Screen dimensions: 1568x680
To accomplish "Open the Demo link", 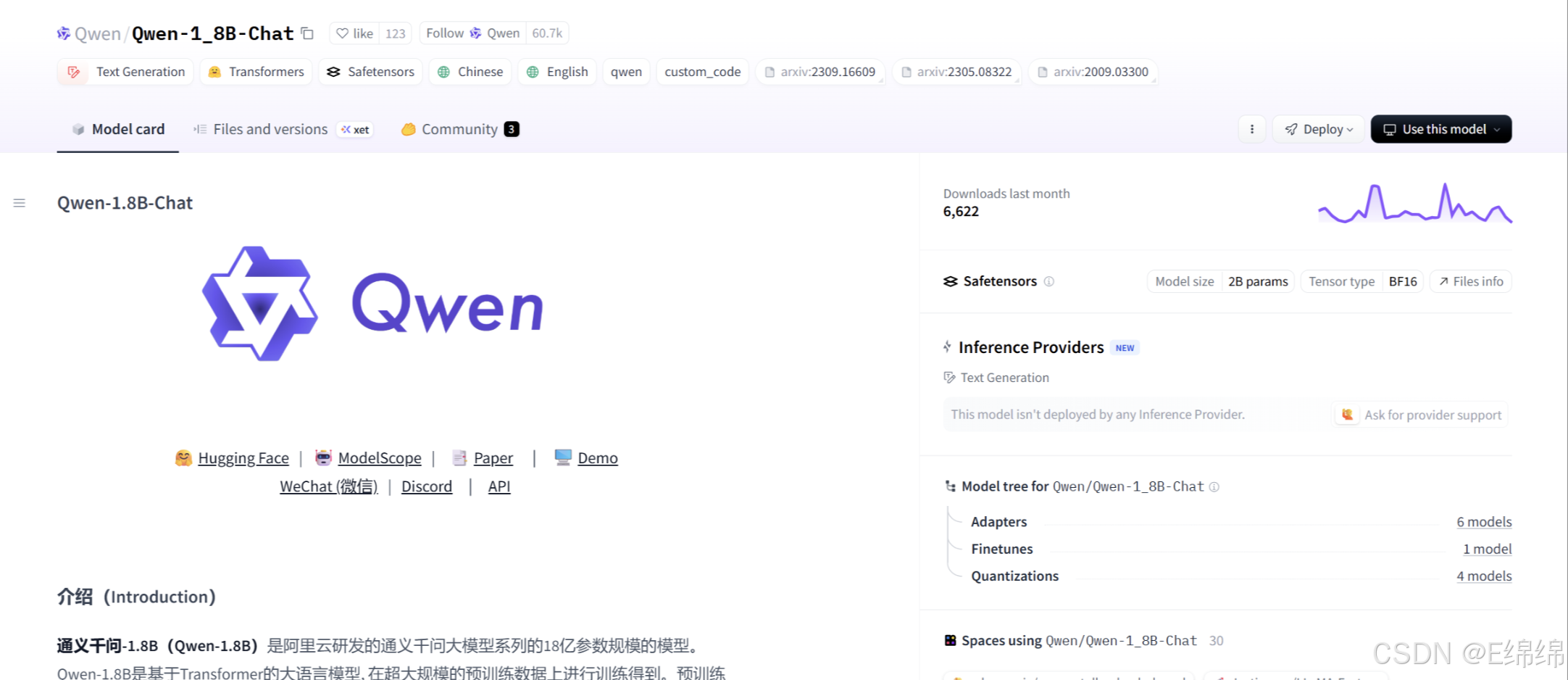I will pyautogui.click(x=598, y=458).
